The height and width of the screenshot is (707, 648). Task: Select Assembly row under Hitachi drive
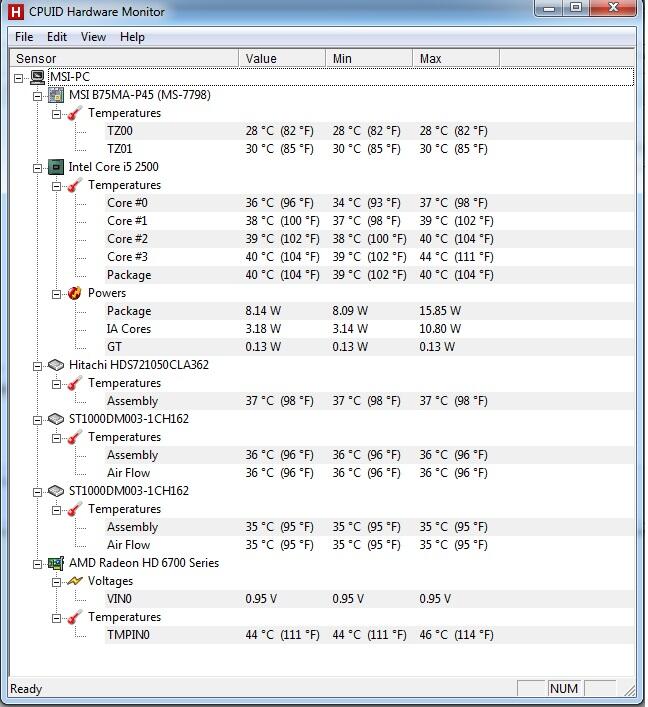tap(369, 401)
